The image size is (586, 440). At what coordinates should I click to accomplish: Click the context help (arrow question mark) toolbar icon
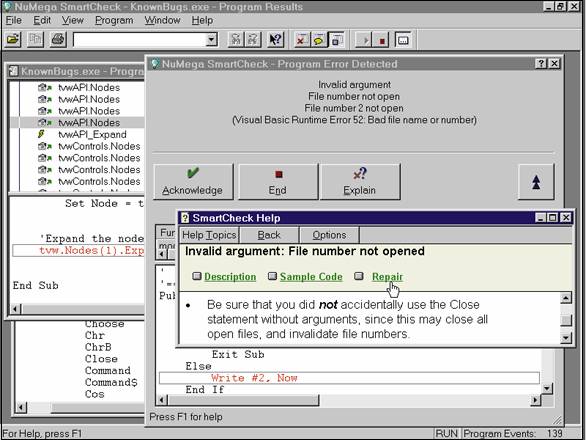pyautogui.click(x=276, y=39)
